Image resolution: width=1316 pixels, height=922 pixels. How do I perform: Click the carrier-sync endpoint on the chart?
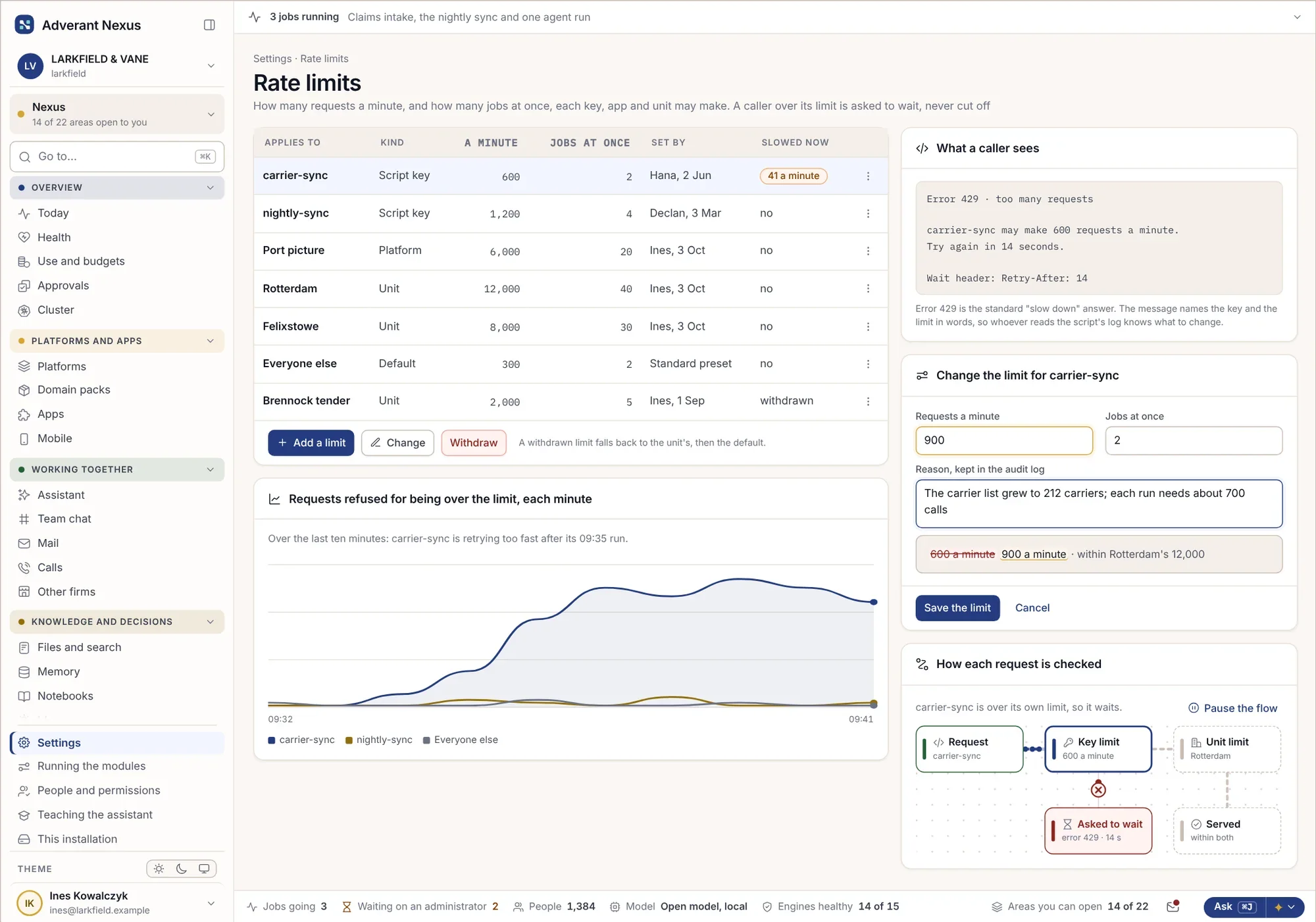(x=874, y=602)
